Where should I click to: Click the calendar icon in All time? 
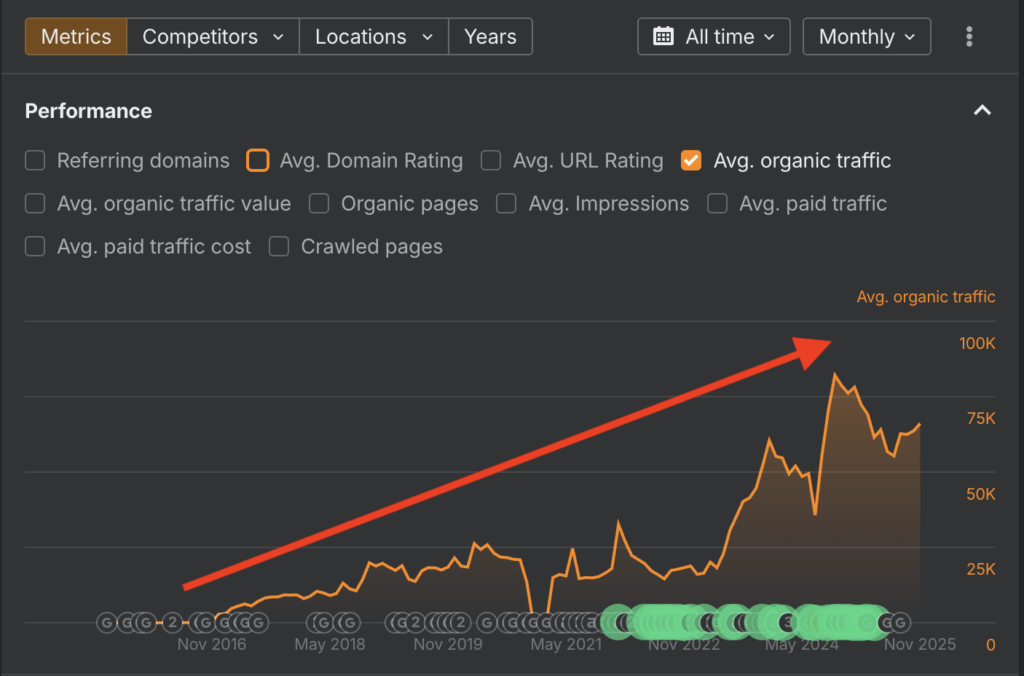663,37
